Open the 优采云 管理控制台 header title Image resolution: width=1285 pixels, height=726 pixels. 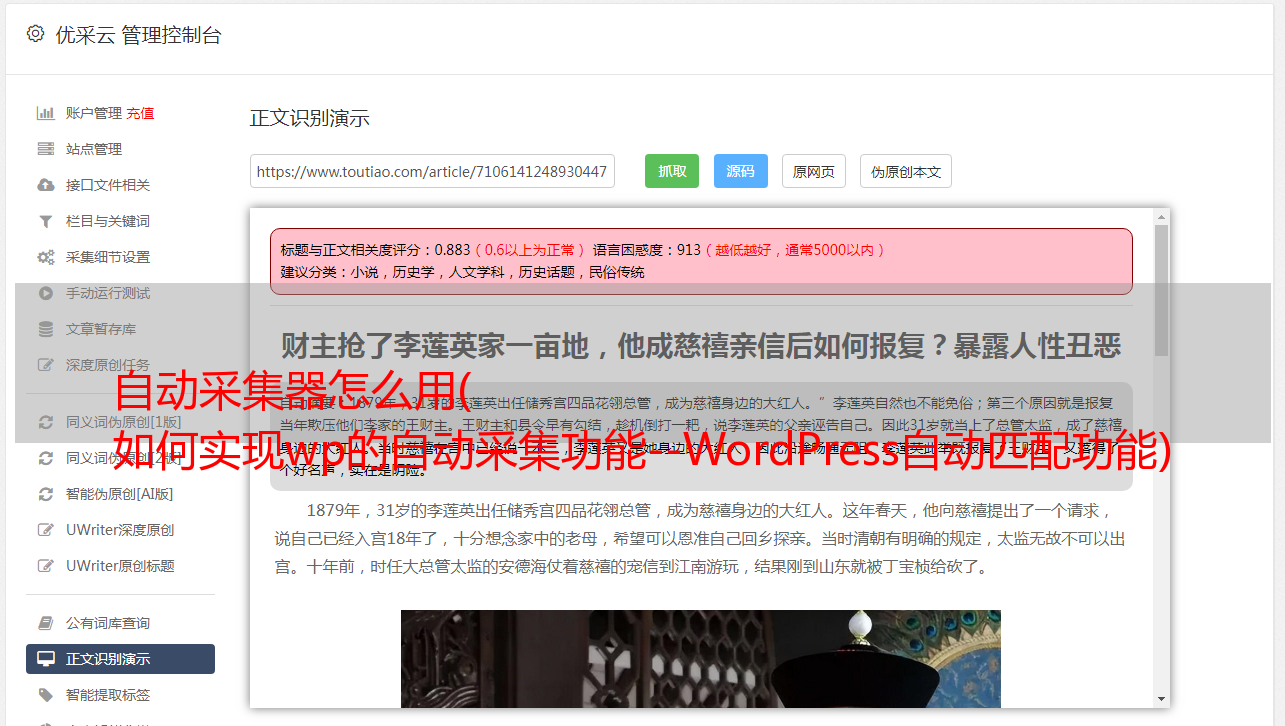point(138,35)
